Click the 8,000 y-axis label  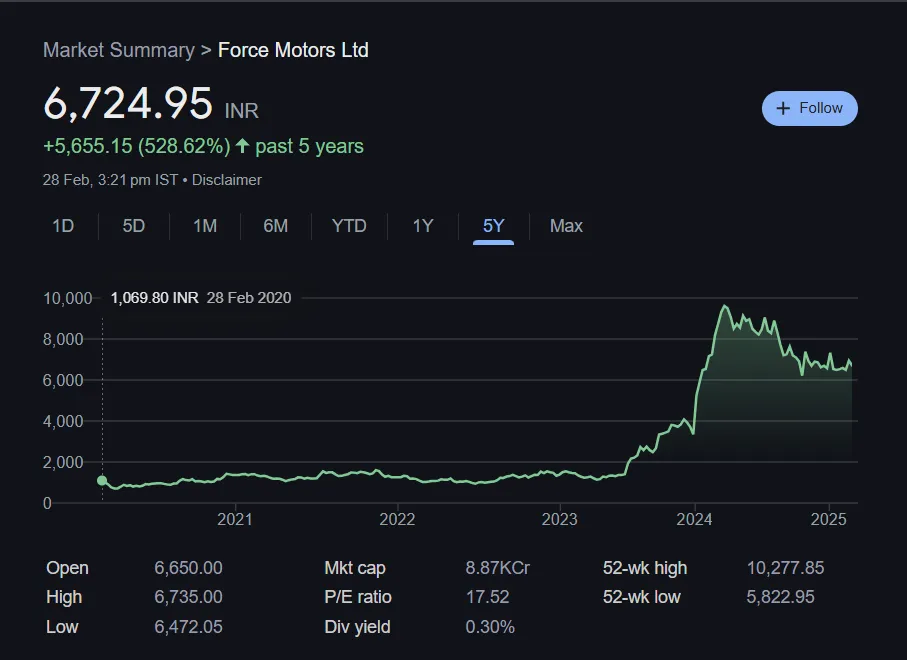63,340
